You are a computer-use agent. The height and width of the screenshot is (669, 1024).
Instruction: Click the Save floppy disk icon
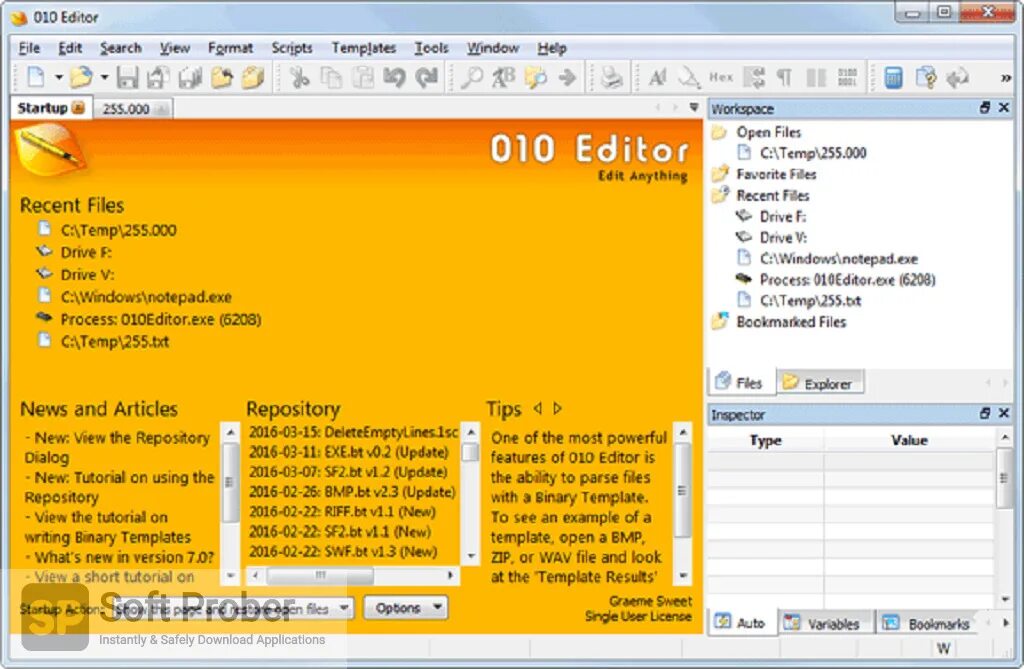pos(127,78)
